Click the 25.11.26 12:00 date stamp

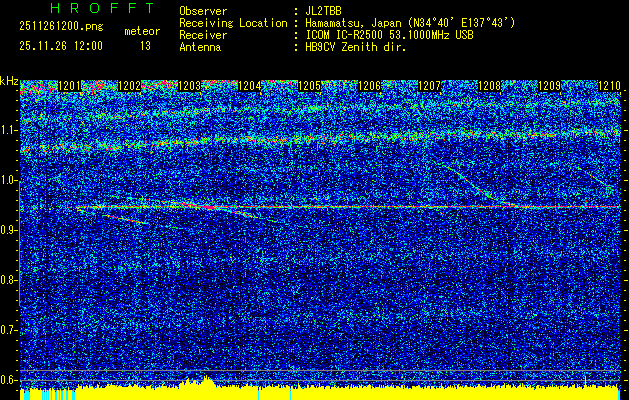pyautogui.click(x=59, y=45)
